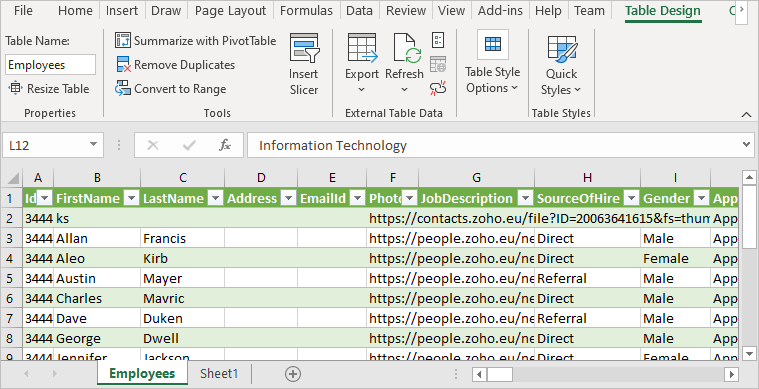Click Resize Table
Image resolution: width=759 pixels, height=389 pixels.
(49, 89)
